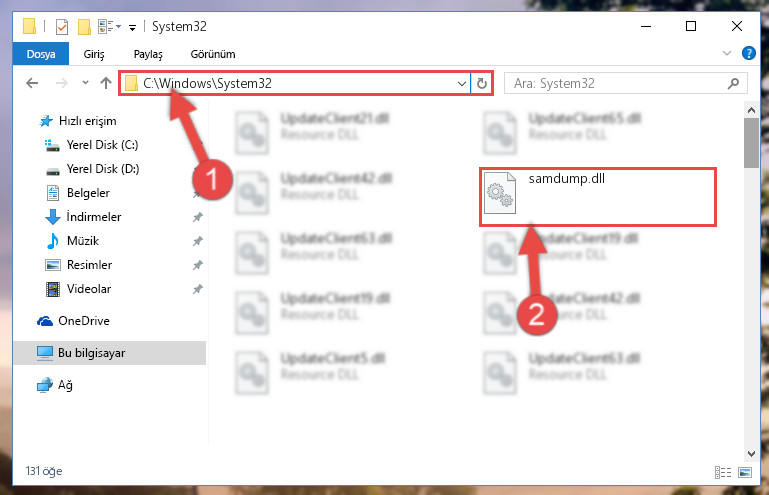
Task: Select Yerel Disk (C:) in sidebar
Action: [x=102, y=145]
